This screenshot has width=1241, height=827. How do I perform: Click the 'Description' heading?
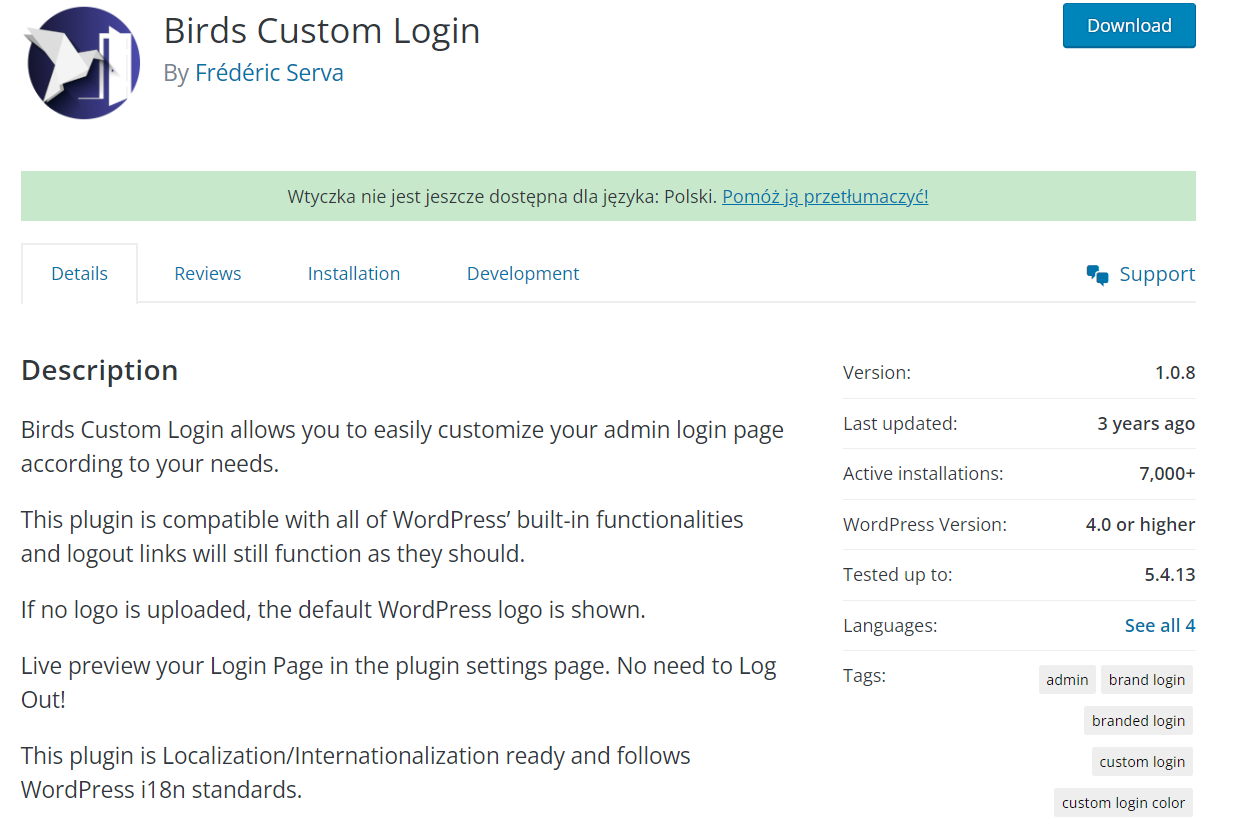click(x=99, y=370)
